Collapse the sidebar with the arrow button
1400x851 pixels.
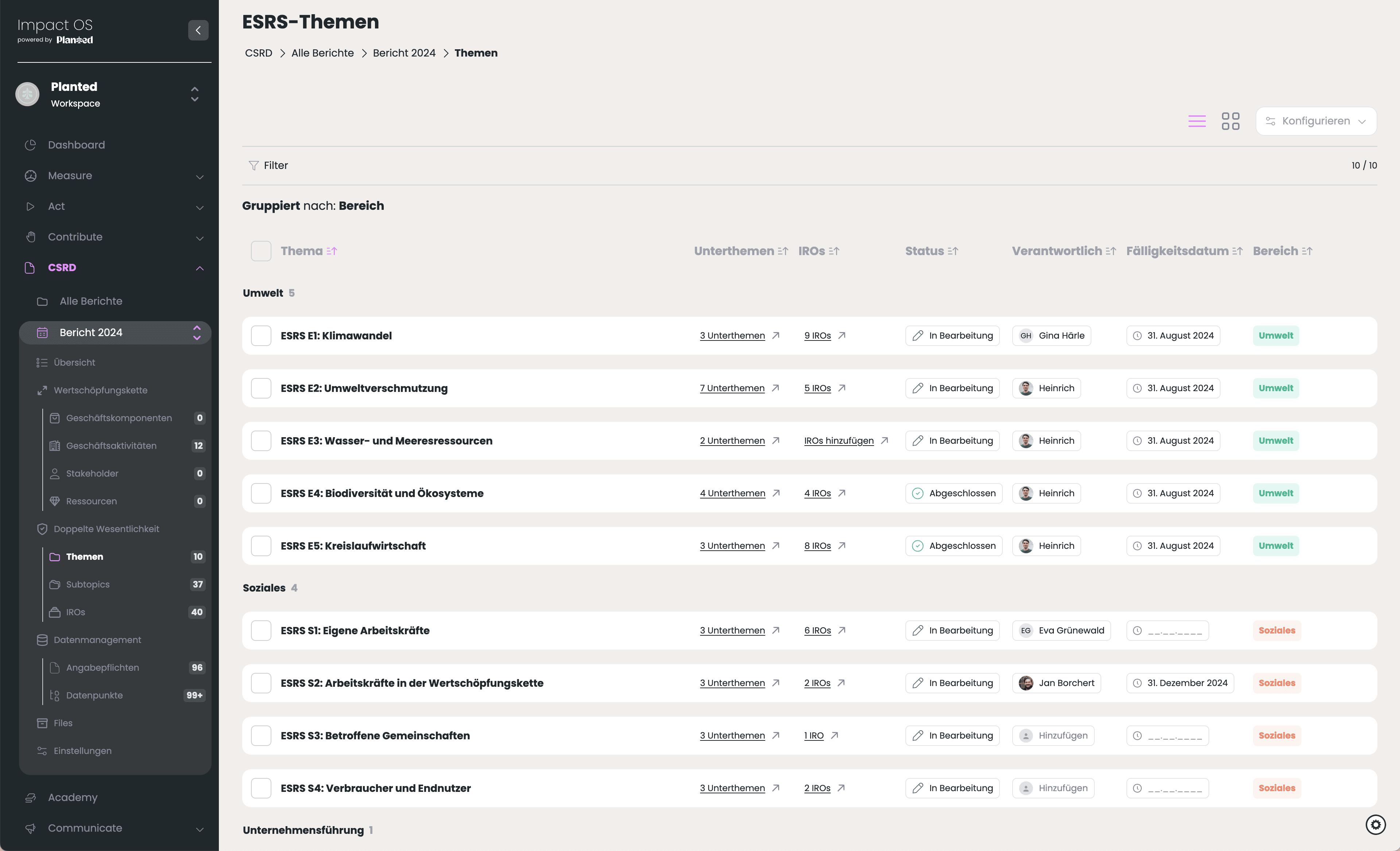tap(198, 30)
